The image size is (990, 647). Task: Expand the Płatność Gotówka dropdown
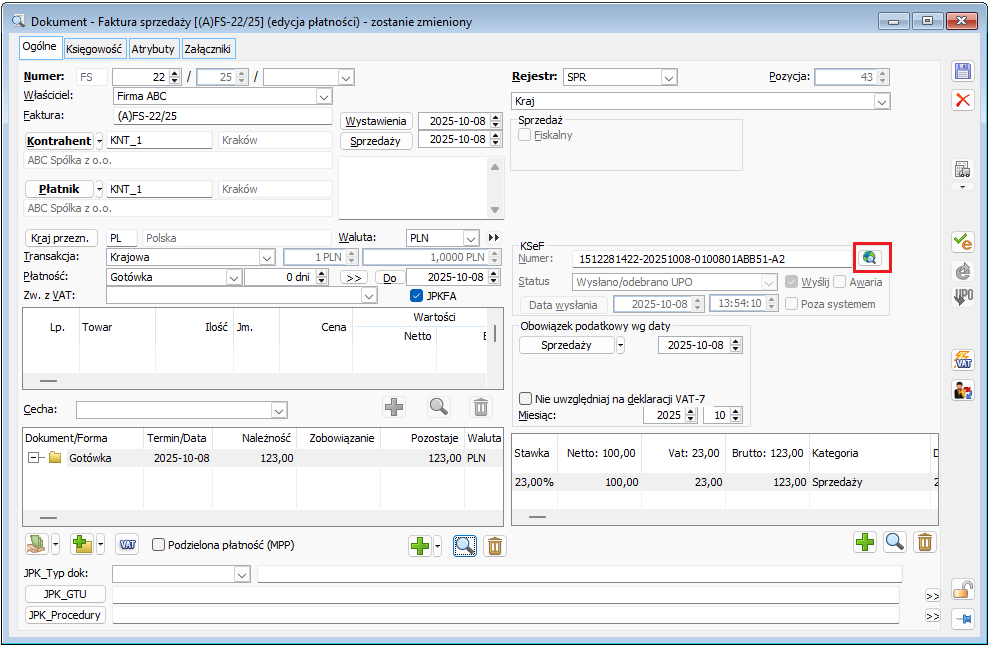click(234, 277)
